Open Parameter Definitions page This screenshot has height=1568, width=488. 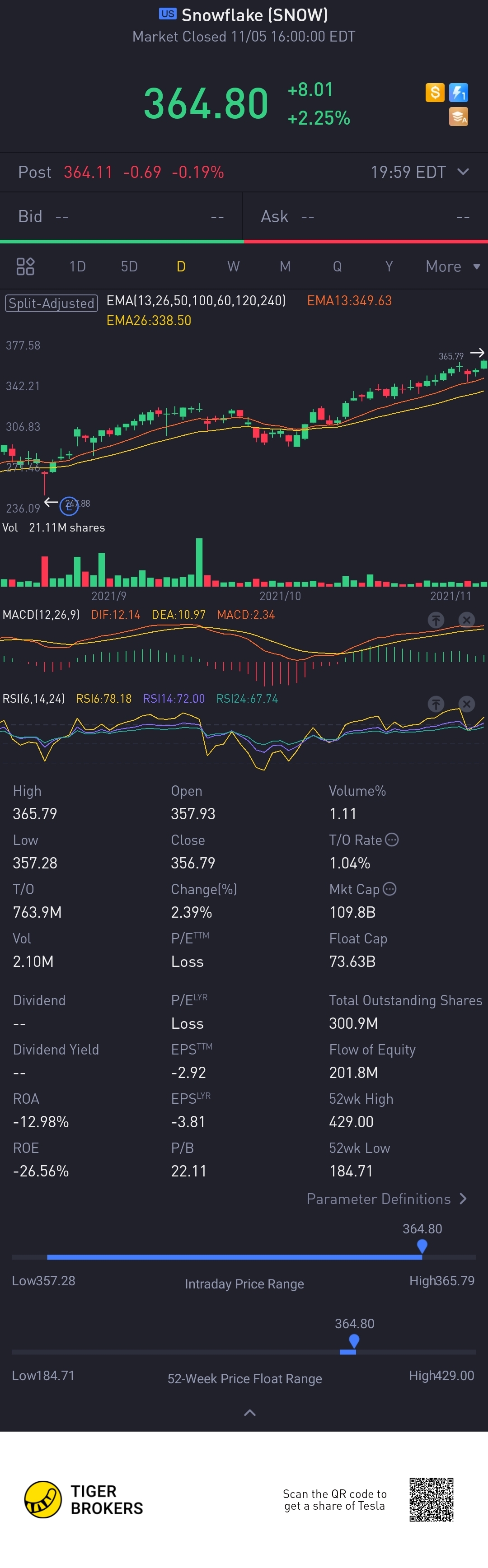click(x=387, y=1199)
